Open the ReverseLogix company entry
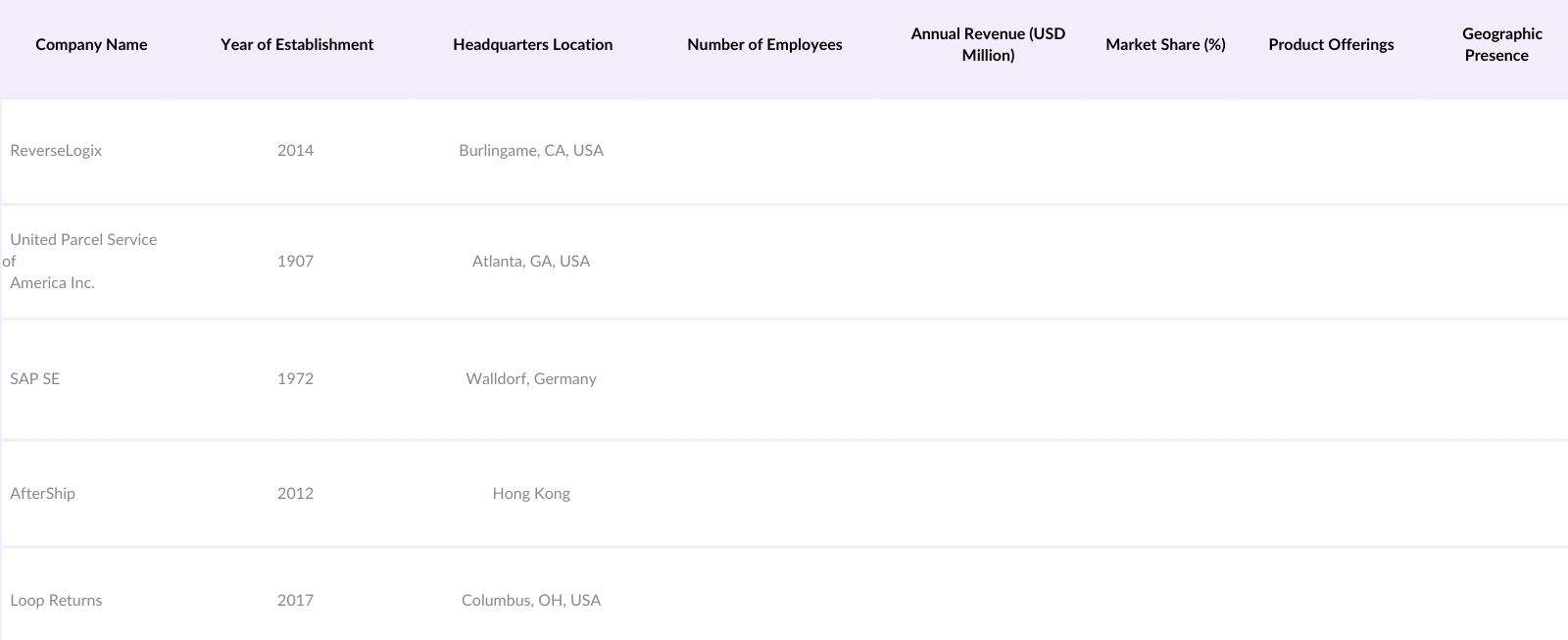 pyautogui.click(x=56, y=150)
